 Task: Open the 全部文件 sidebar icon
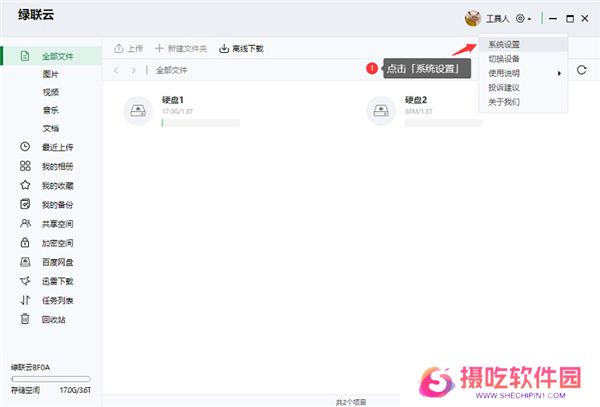25,56
